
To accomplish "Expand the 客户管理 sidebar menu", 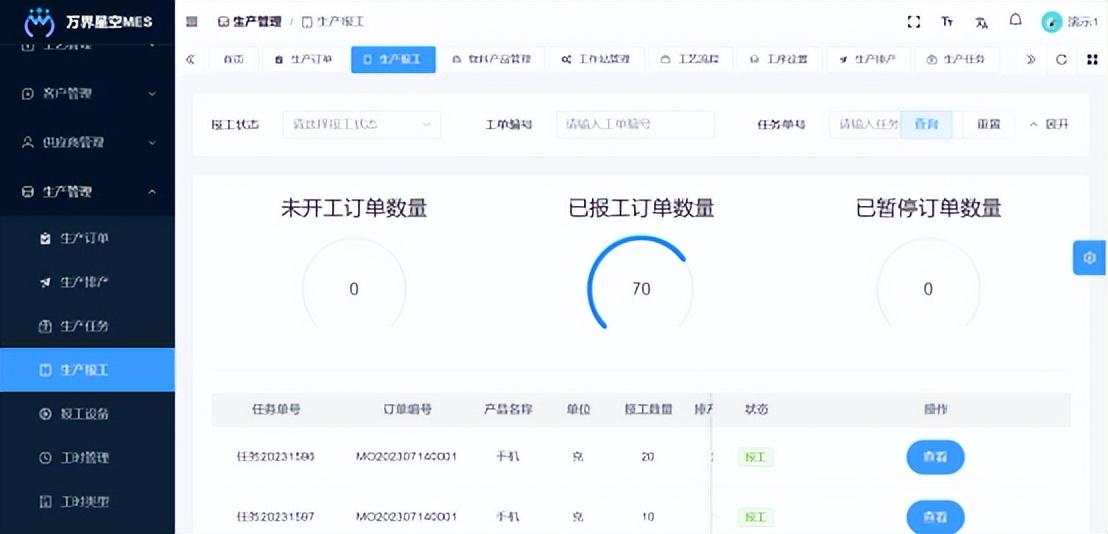I will 87,93.
